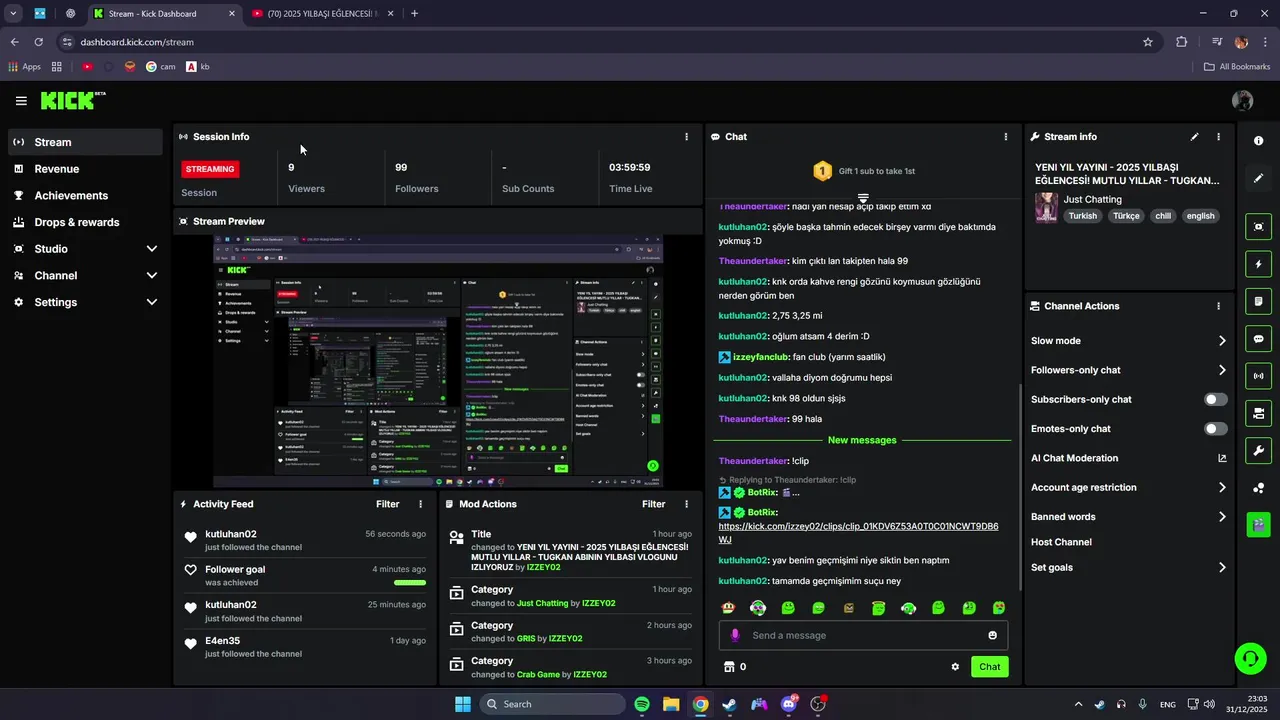This screenshot has width=1280, height=720.
Task: Select the Stream - Kick Dashboard browser tab
Action: 164,14
